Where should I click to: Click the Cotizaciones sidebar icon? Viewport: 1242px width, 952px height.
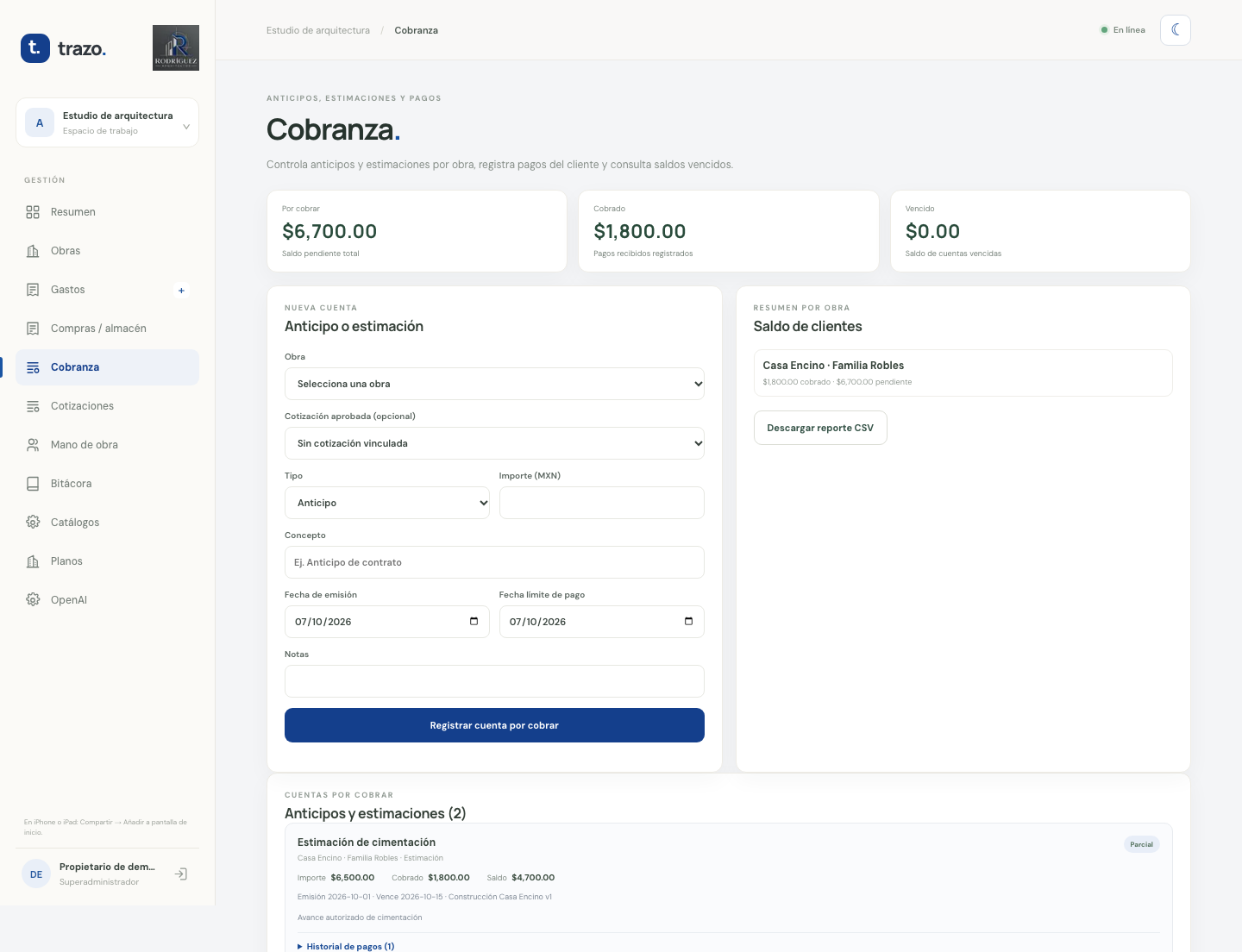(33, 406)
